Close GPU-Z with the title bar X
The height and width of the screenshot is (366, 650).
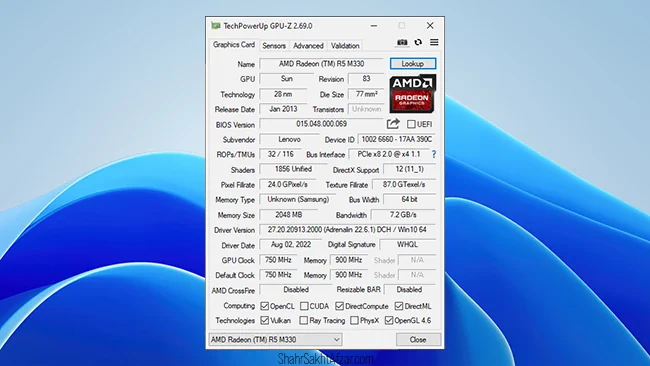pos(430,26)
